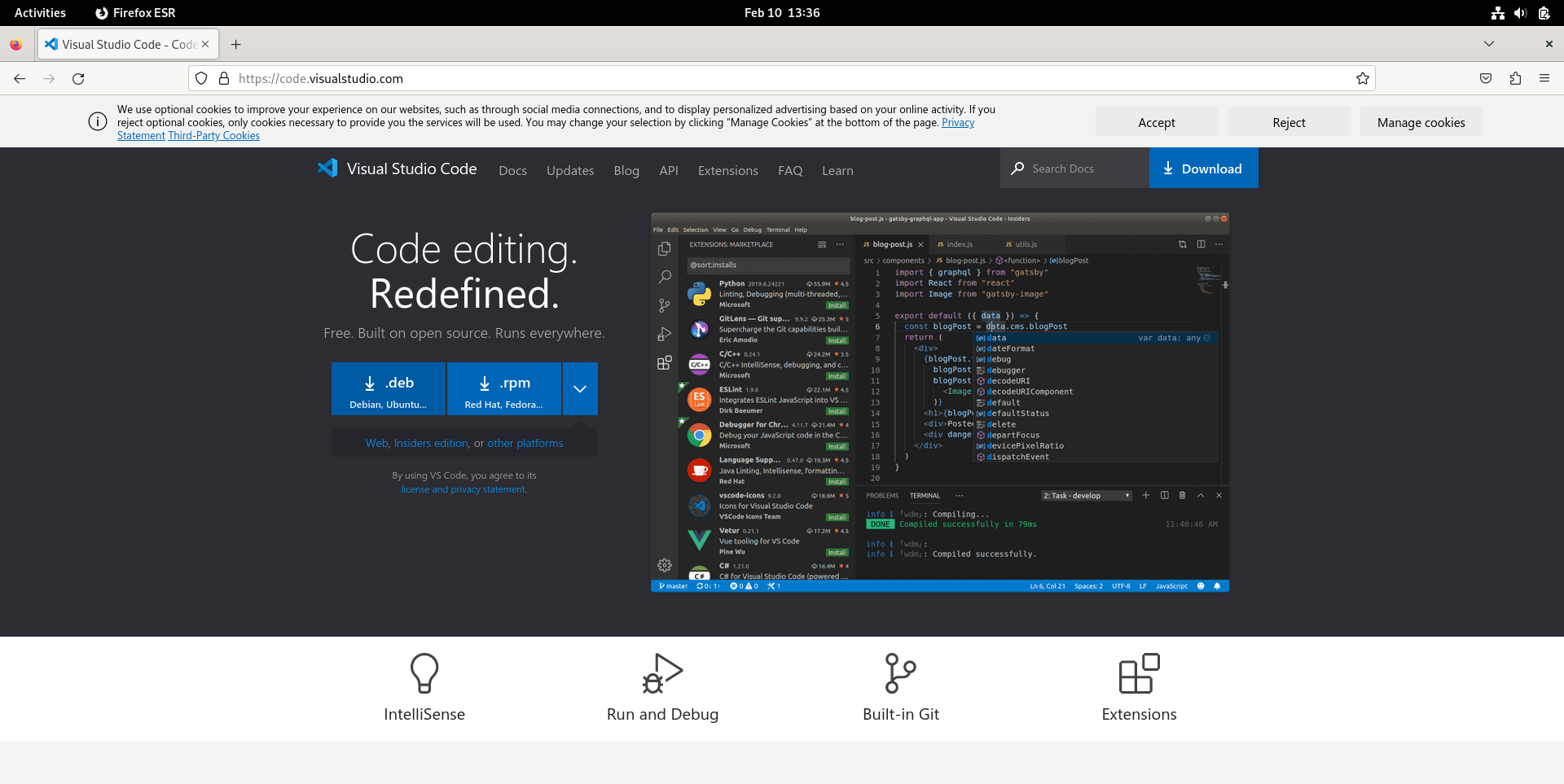The height and width of the screenshot is (784, 1564).
Task: Accept optional cookies
Action: pyautogui.click(x=1157, y=122)
